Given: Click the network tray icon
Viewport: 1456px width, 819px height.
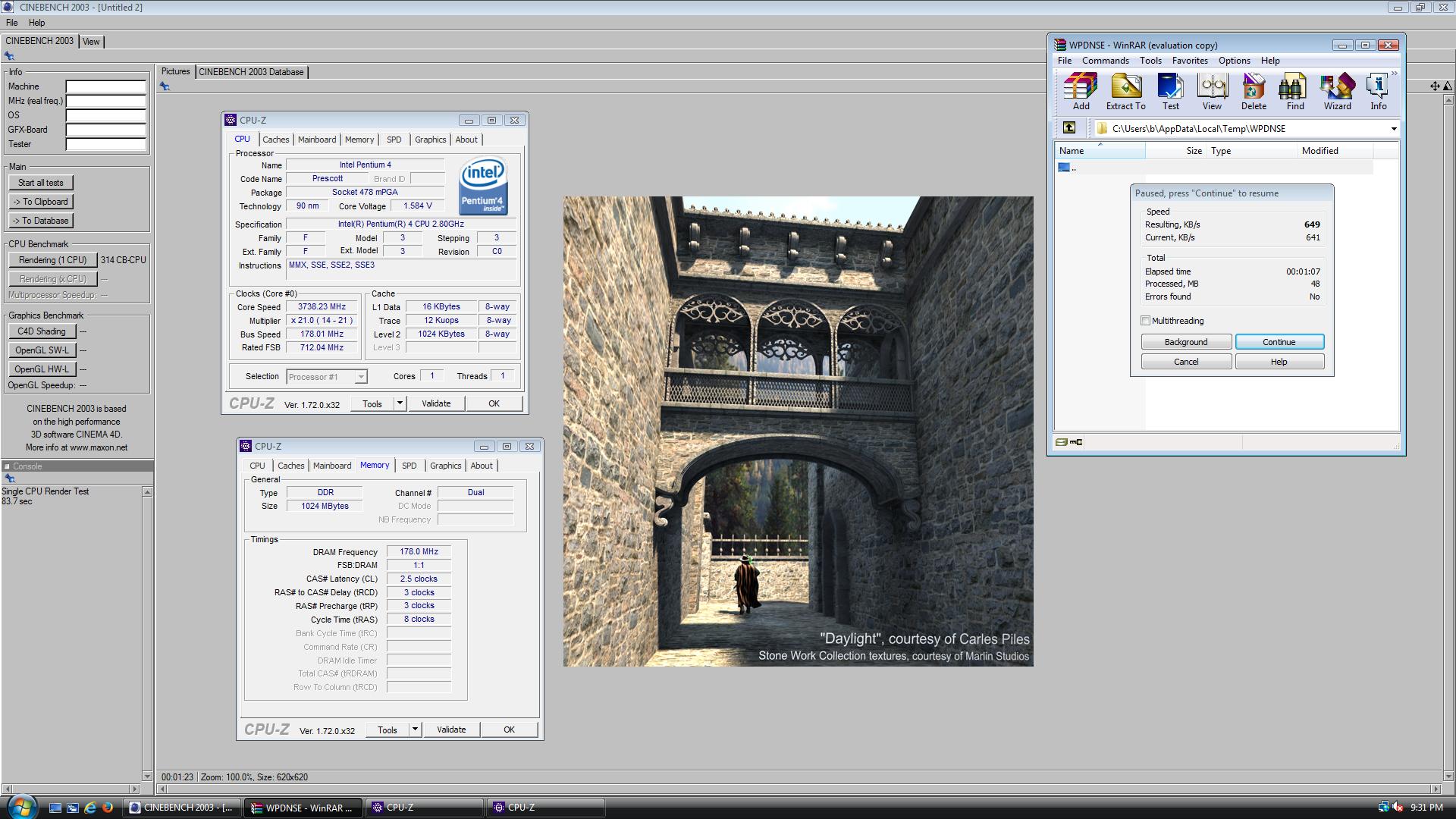Looking at the screenshot, I should coord(1383,808).
